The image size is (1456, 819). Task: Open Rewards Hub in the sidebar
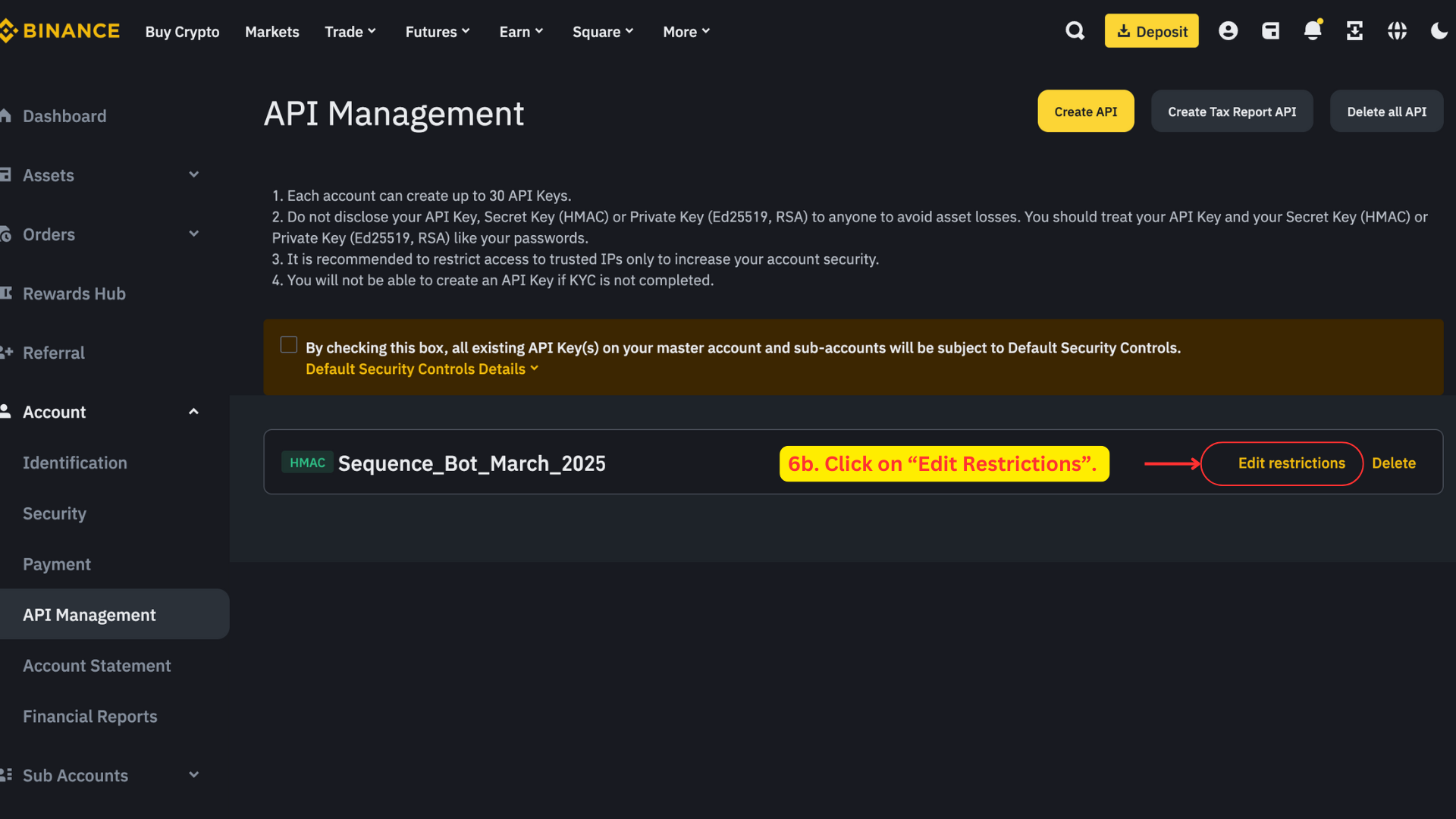pyautogui.click(x=74, y=293)
